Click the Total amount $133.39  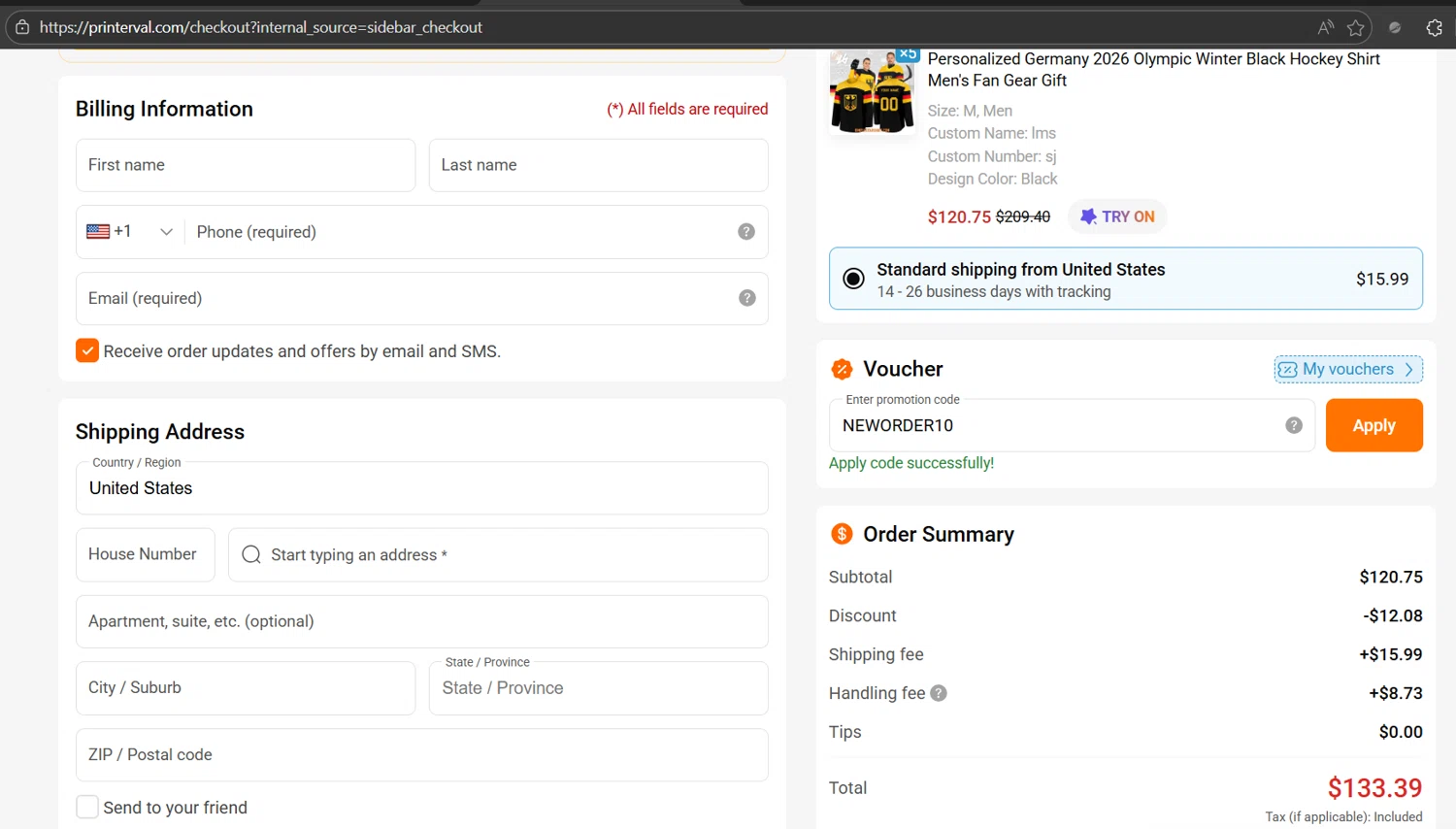(x=1374, y=787)
